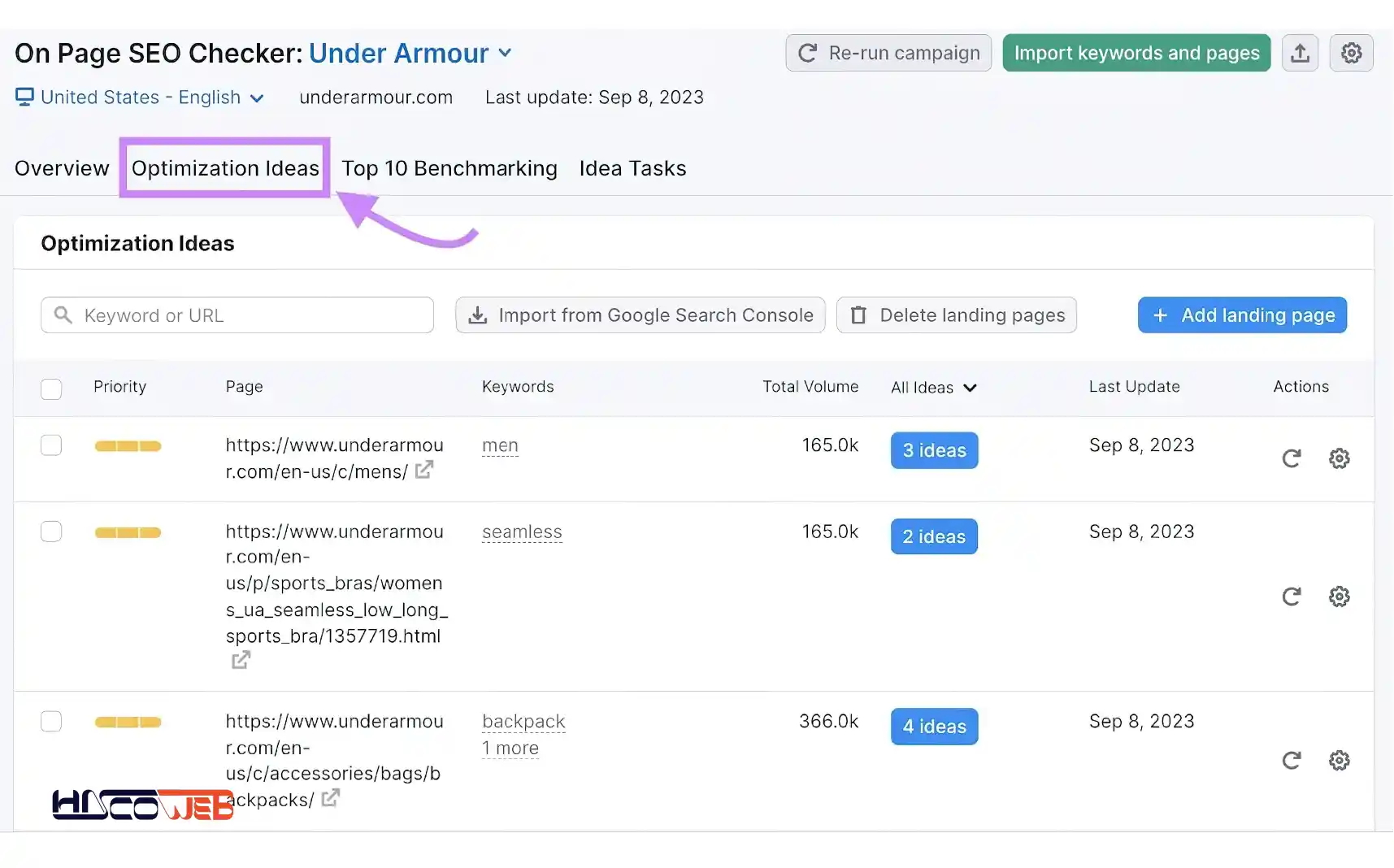Image resolution: width=1394 pixels, height=868 pixels.
Task: Click the 'men' keyword link
Action: (500, 445)
